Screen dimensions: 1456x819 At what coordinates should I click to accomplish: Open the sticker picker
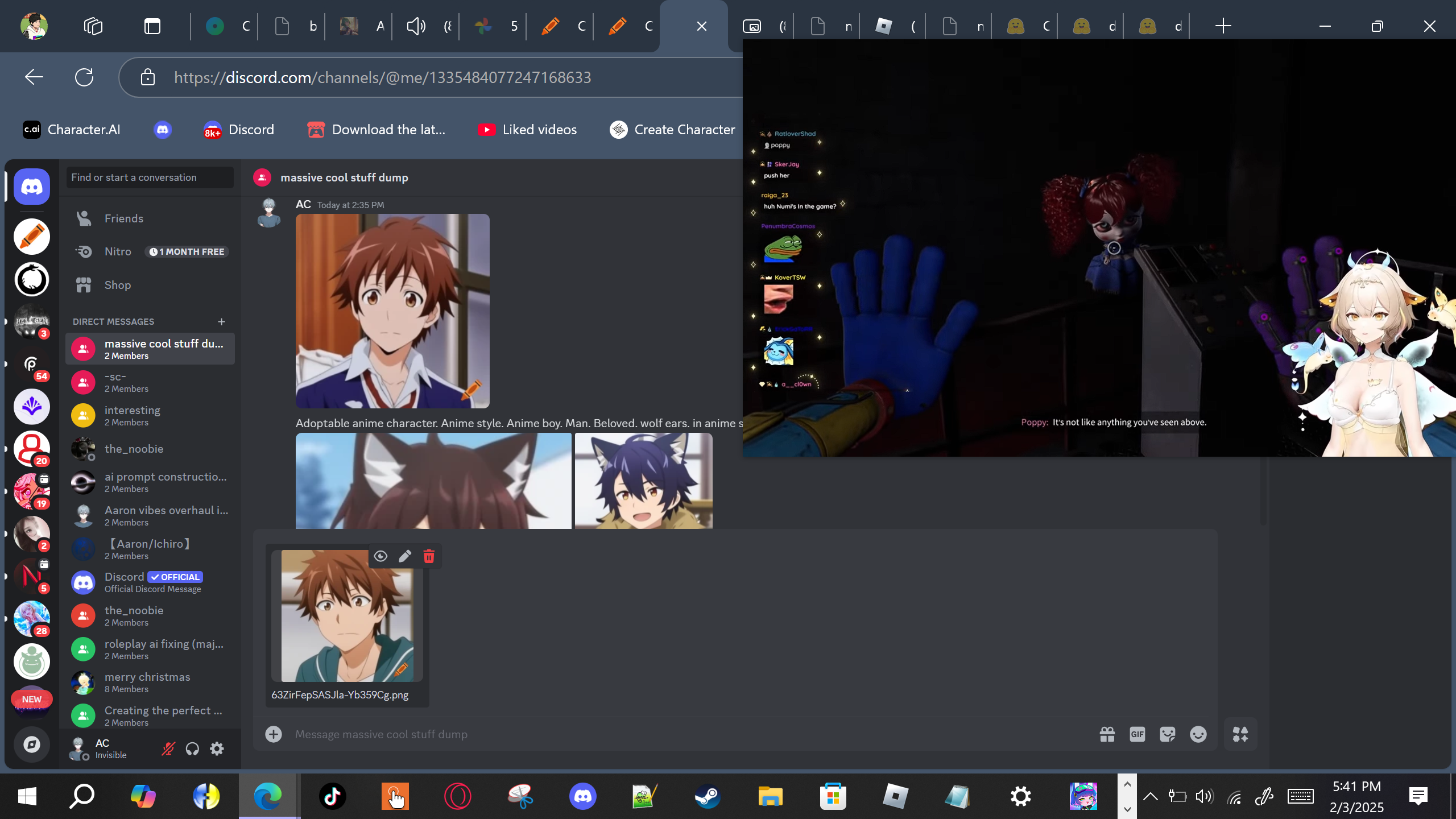click(x=1167, y=734)
